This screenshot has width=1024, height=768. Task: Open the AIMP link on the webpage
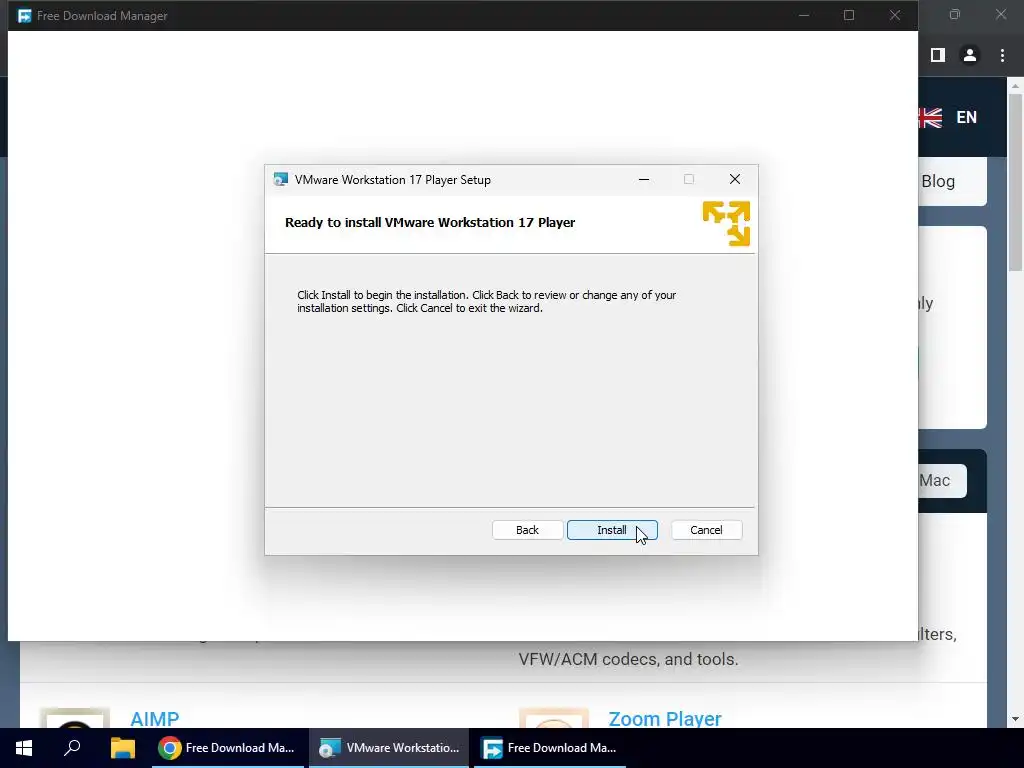155,718
